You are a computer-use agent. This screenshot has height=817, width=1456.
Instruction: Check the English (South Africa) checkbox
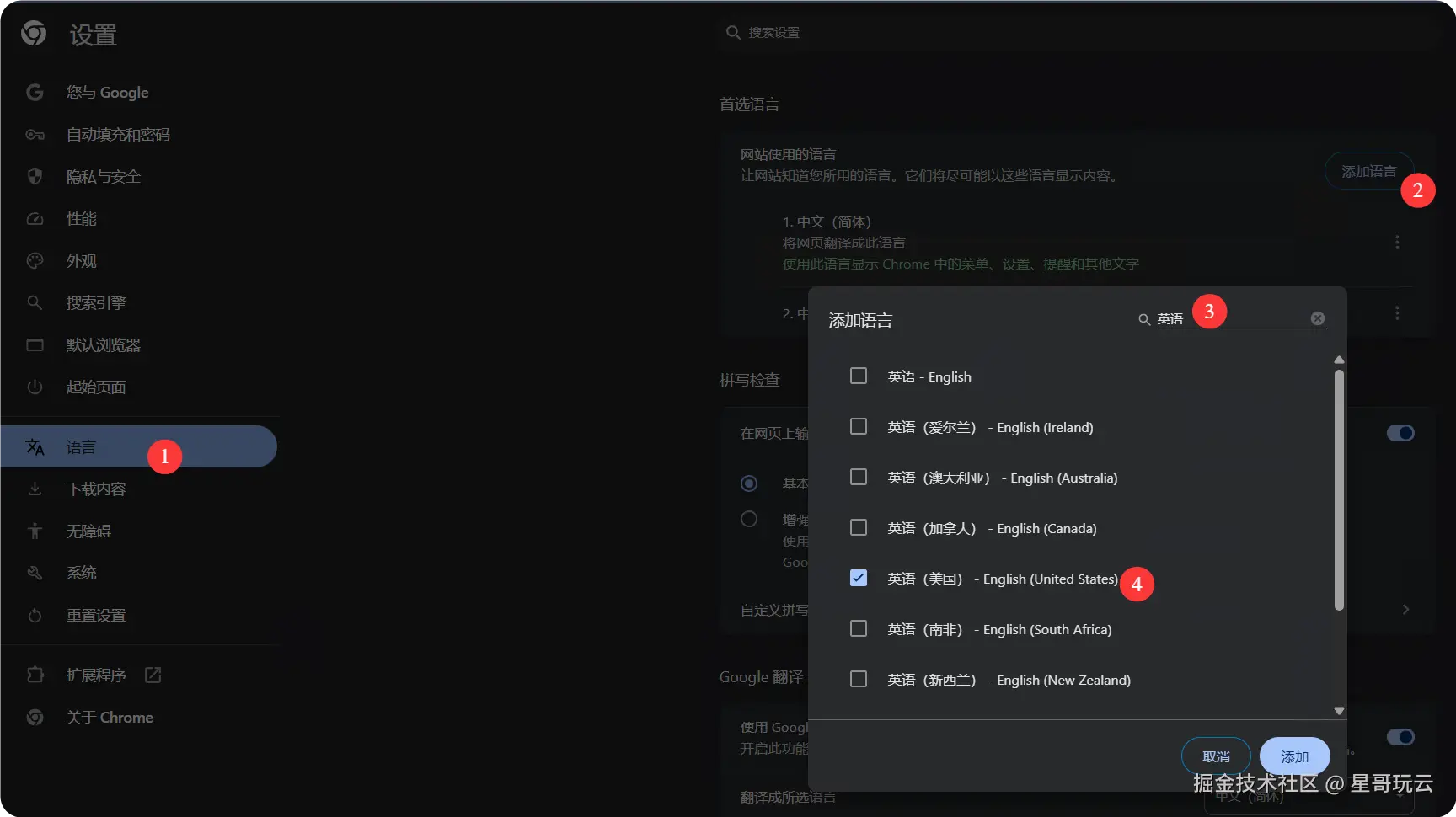click(859, 628)
